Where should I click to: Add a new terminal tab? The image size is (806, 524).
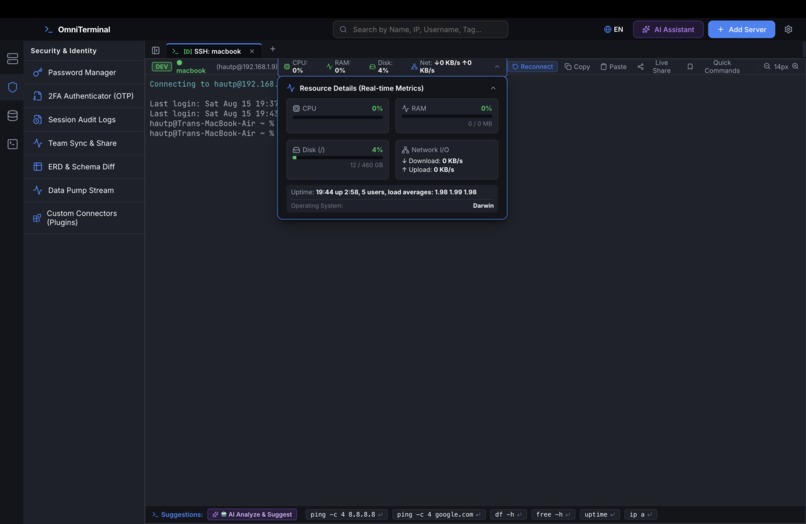[272, 49]
